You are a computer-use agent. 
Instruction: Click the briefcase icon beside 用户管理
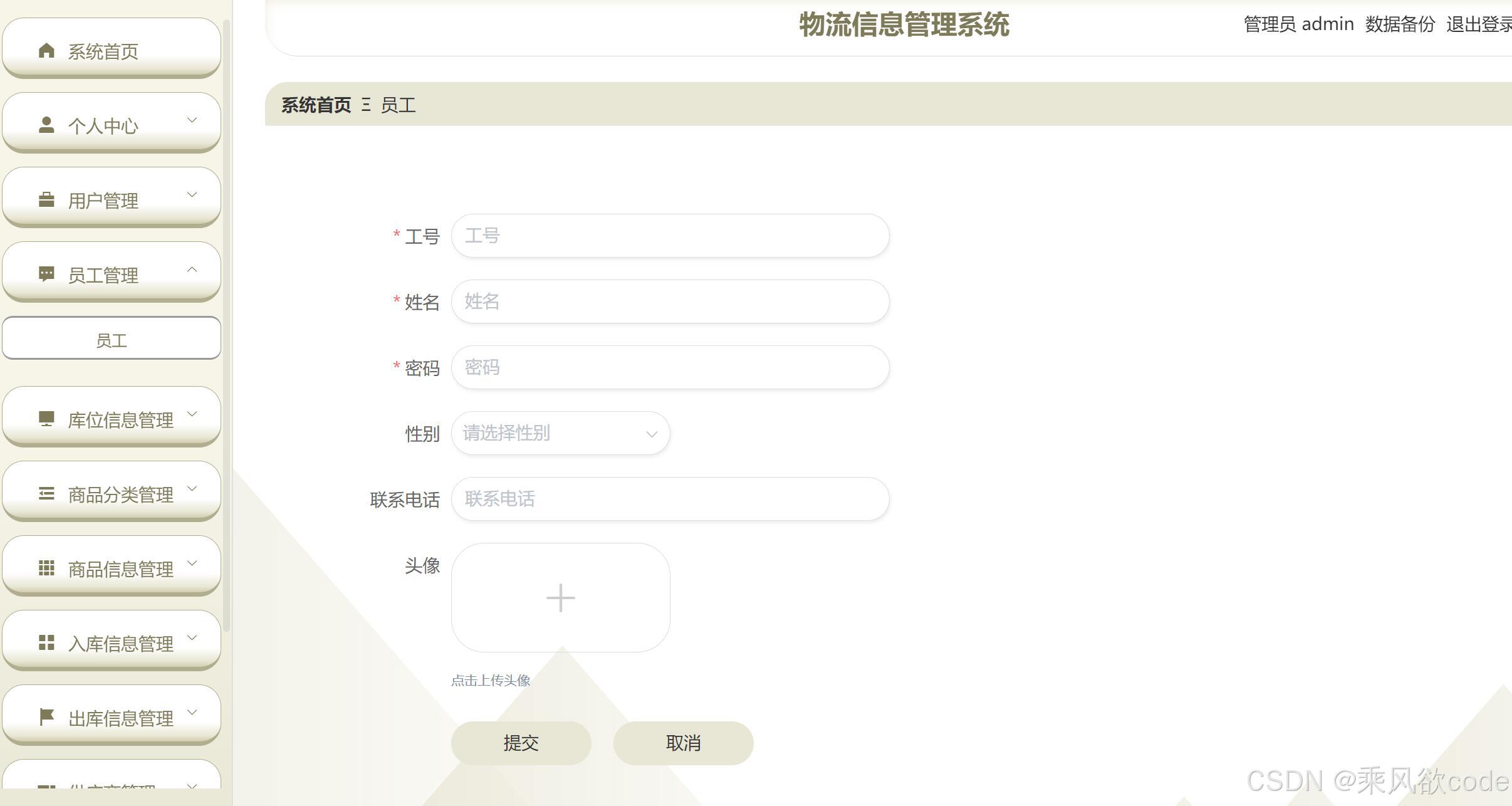(x=46, y=199)
